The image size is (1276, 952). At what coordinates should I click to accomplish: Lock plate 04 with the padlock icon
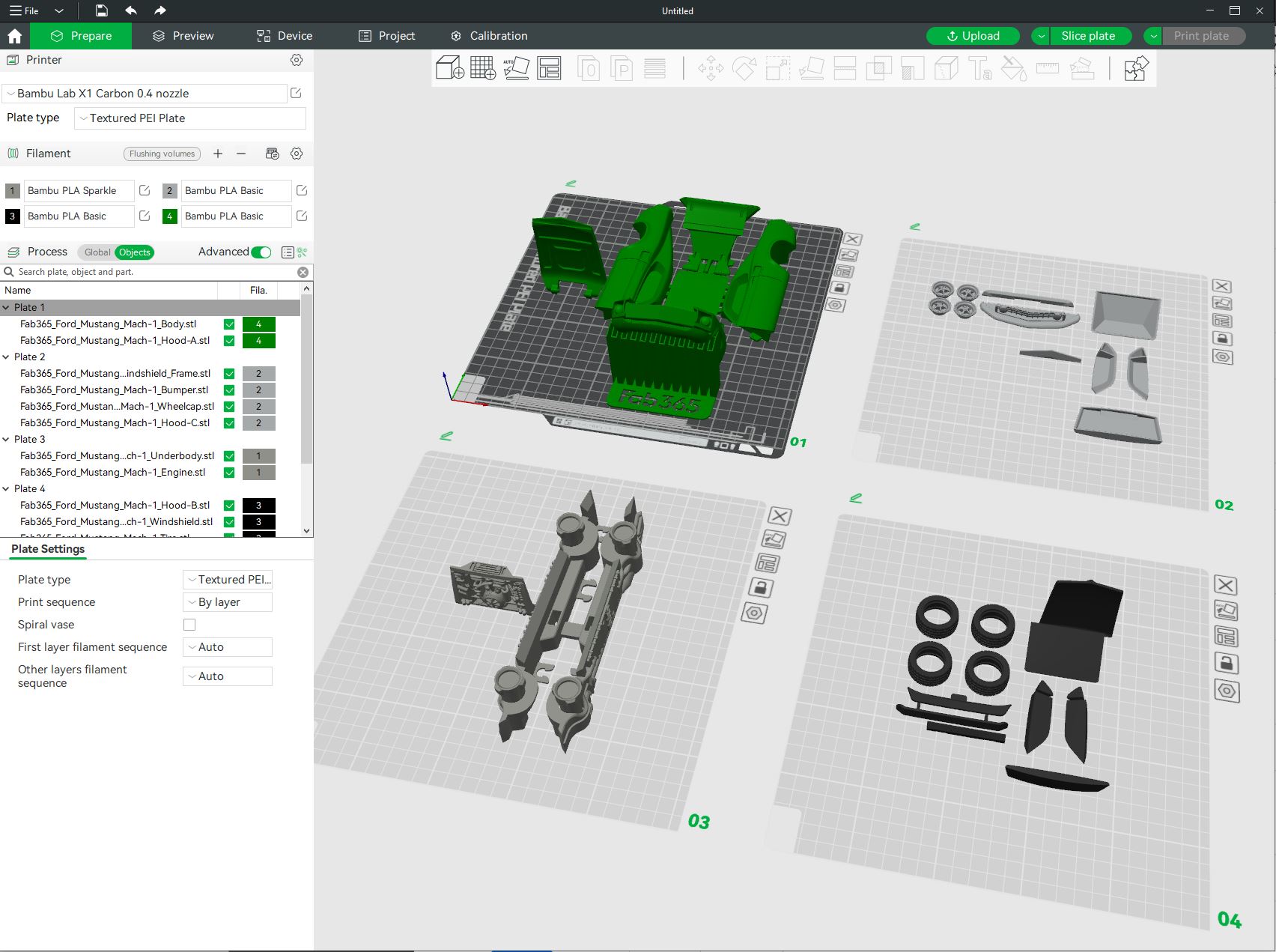(x=1226, y=664)
